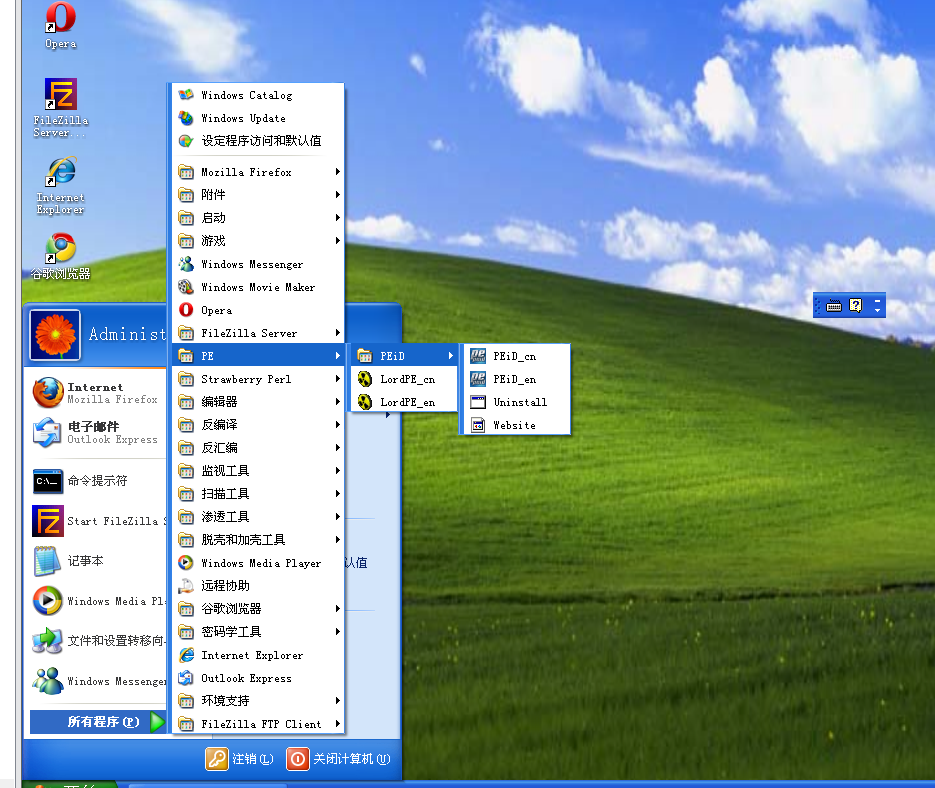Open Windows Messenger in left start pane
The image size is (935, 788).
pyautogui.click(x=99, y=681)
